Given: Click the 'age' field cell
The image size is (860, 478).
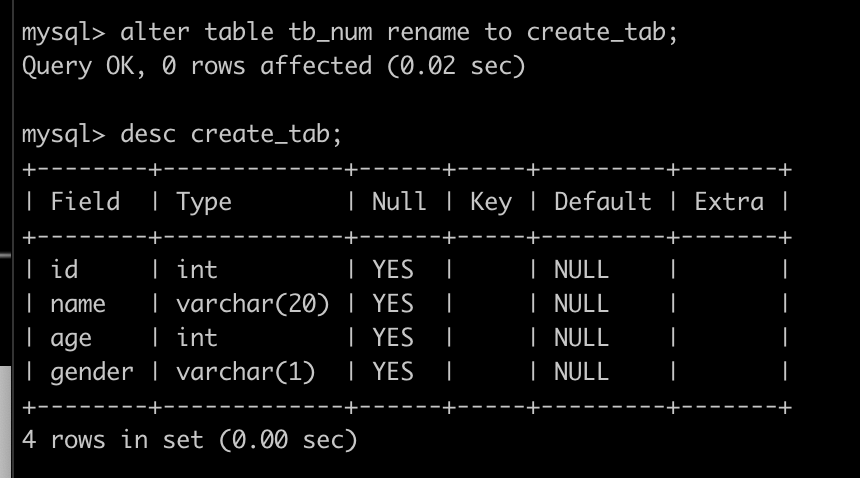Looking at the screenshot, I should 70,338.
